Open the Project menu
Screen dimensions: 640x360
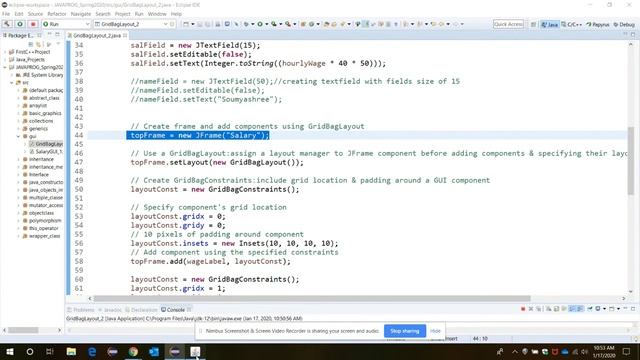coord(122,14)
